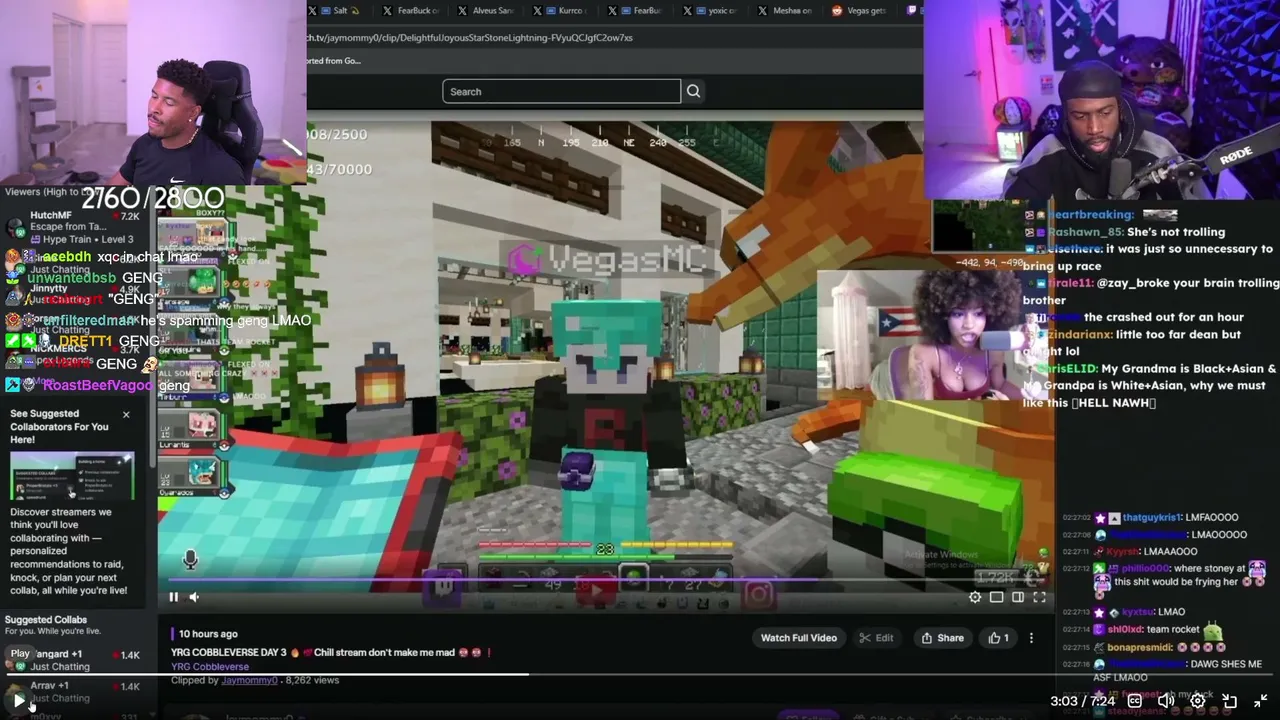Click into the Twitch Search field
This screenshot has width=1280, height=720.
point(561,92)
